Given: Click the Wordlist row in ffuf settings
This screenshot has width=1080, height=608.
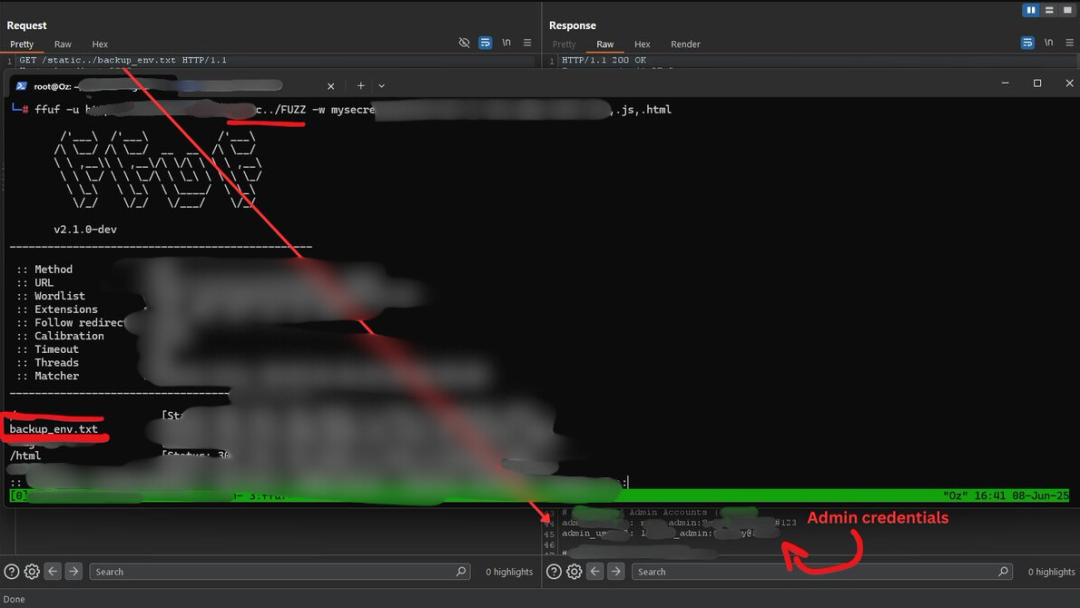Looking at the screenshot, I should point(60,296).
